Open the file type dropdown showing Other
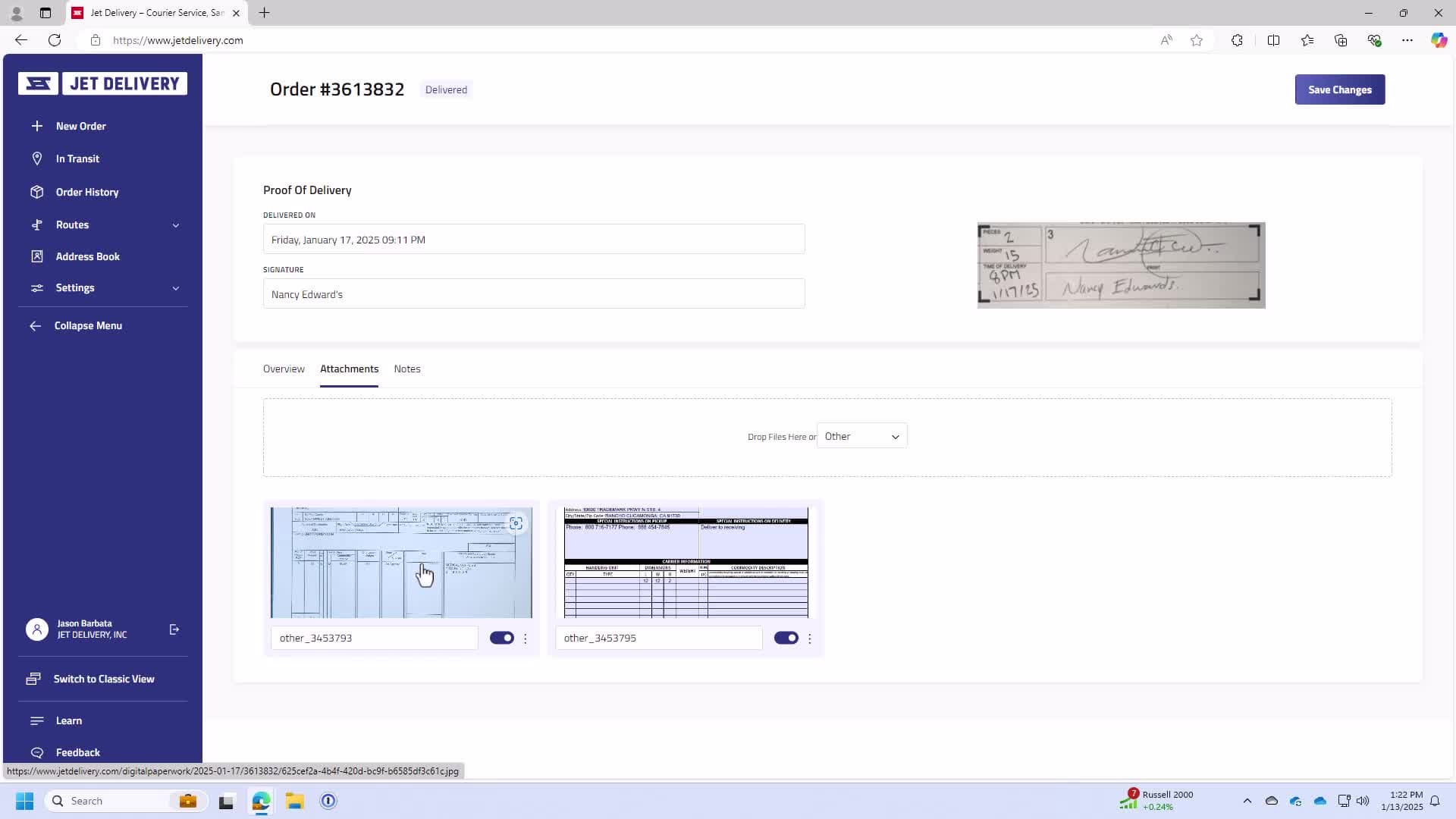 coord(861,436)
